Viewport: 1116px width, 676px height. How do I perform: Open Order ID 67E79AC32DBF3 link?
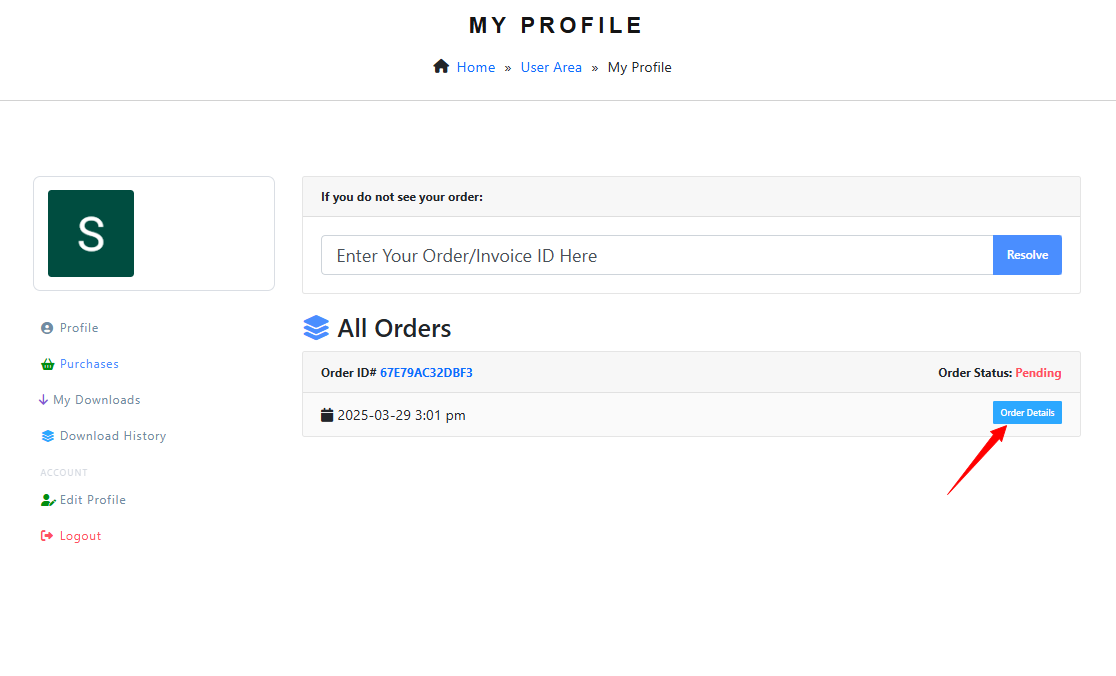[x=426, y=373]
